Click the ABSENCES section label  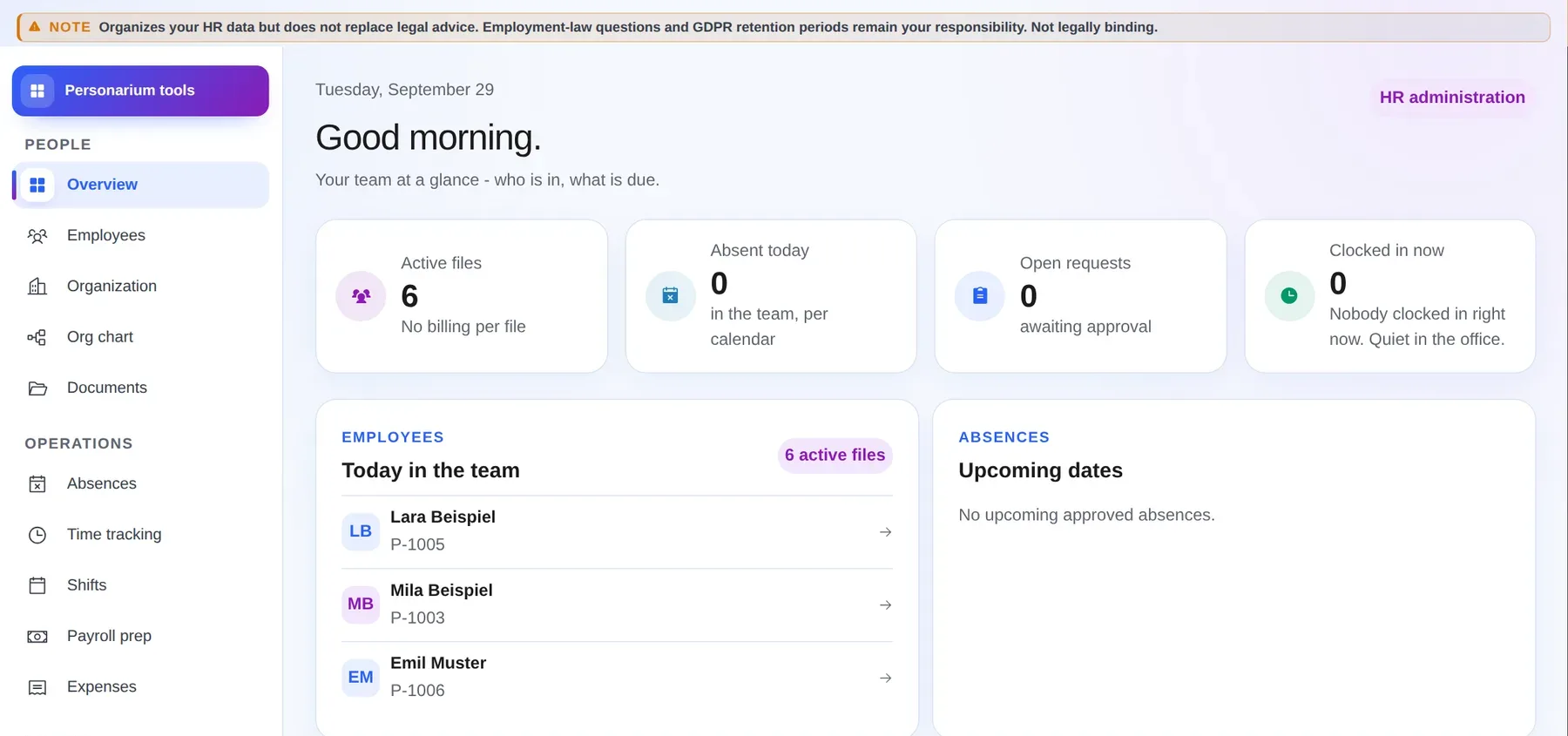coord(1004,437)
